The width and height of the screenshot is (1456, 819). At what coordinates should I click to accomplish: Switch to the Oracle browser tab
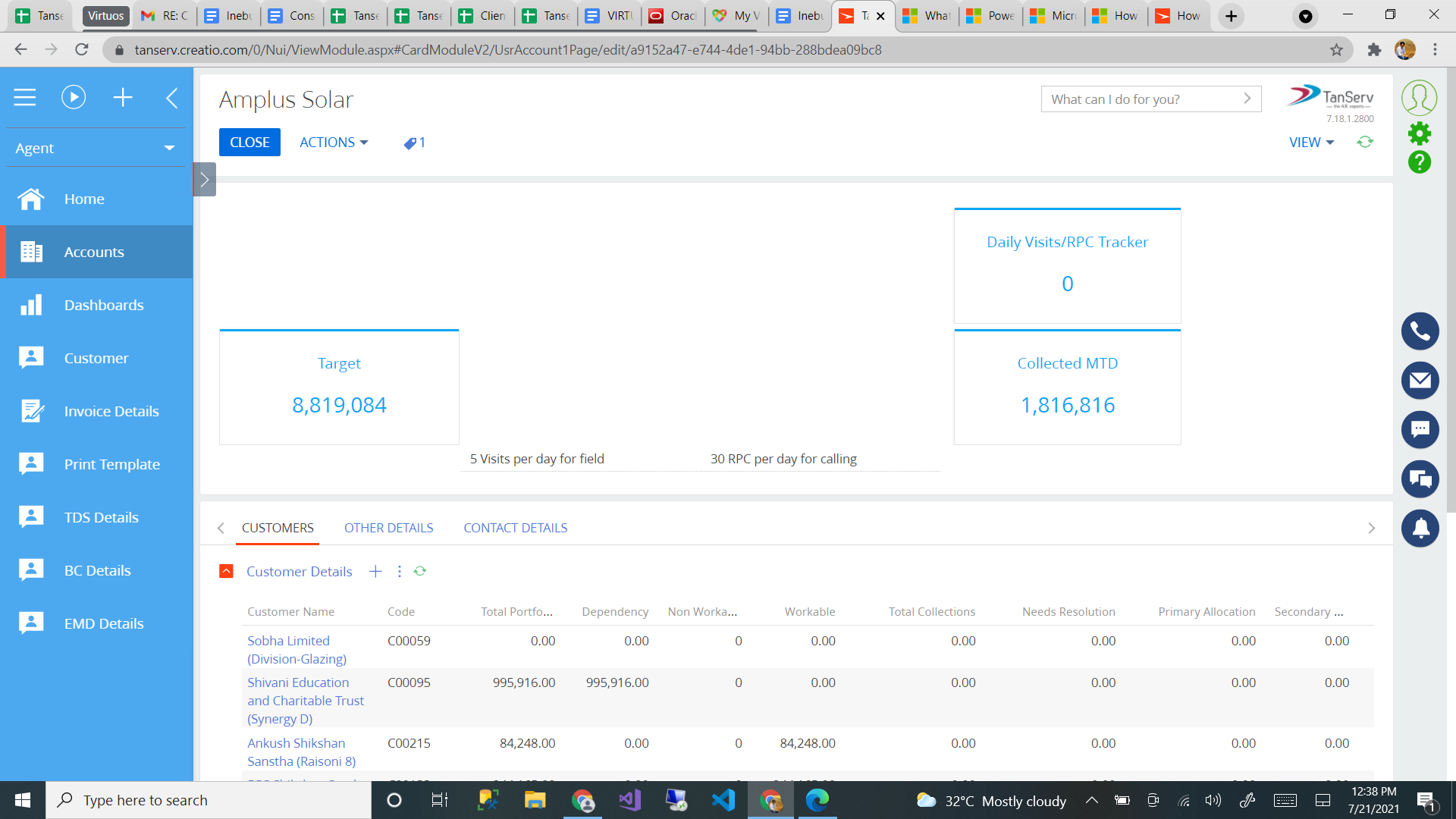pos(673,16)
